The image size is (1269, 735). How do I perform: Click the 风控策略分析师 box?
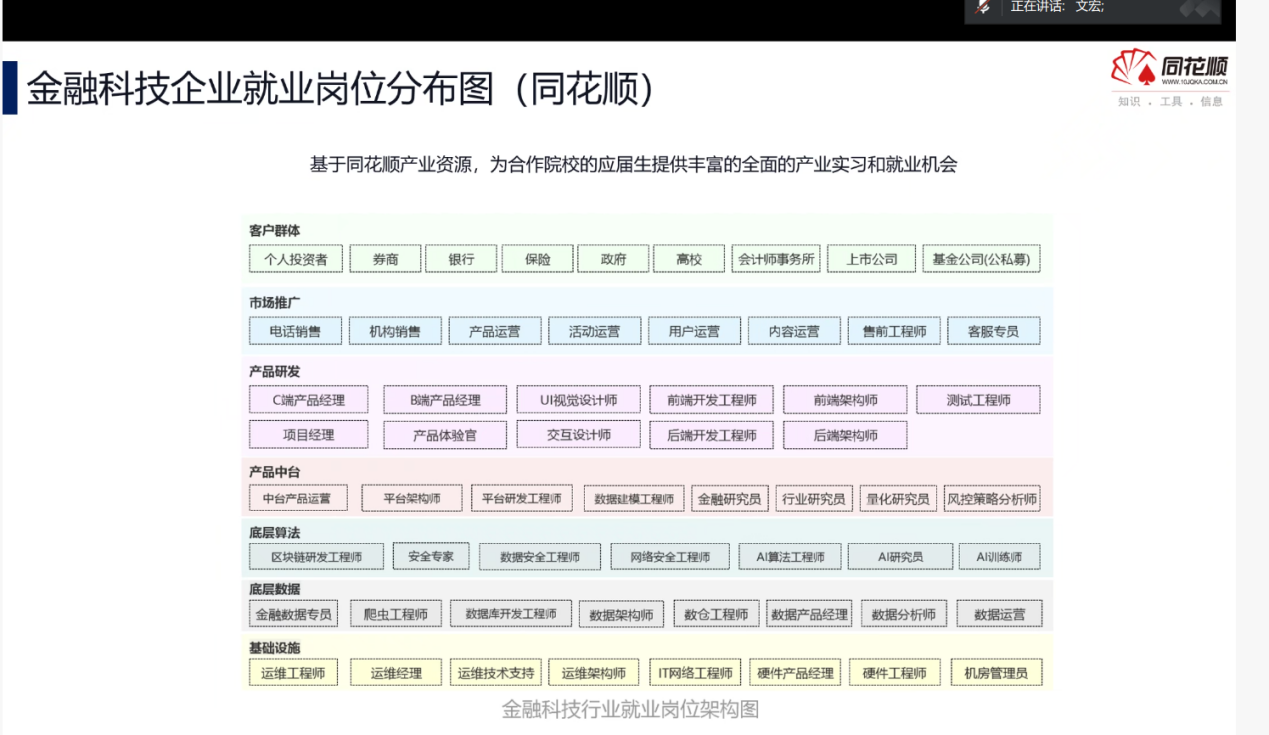991,498
